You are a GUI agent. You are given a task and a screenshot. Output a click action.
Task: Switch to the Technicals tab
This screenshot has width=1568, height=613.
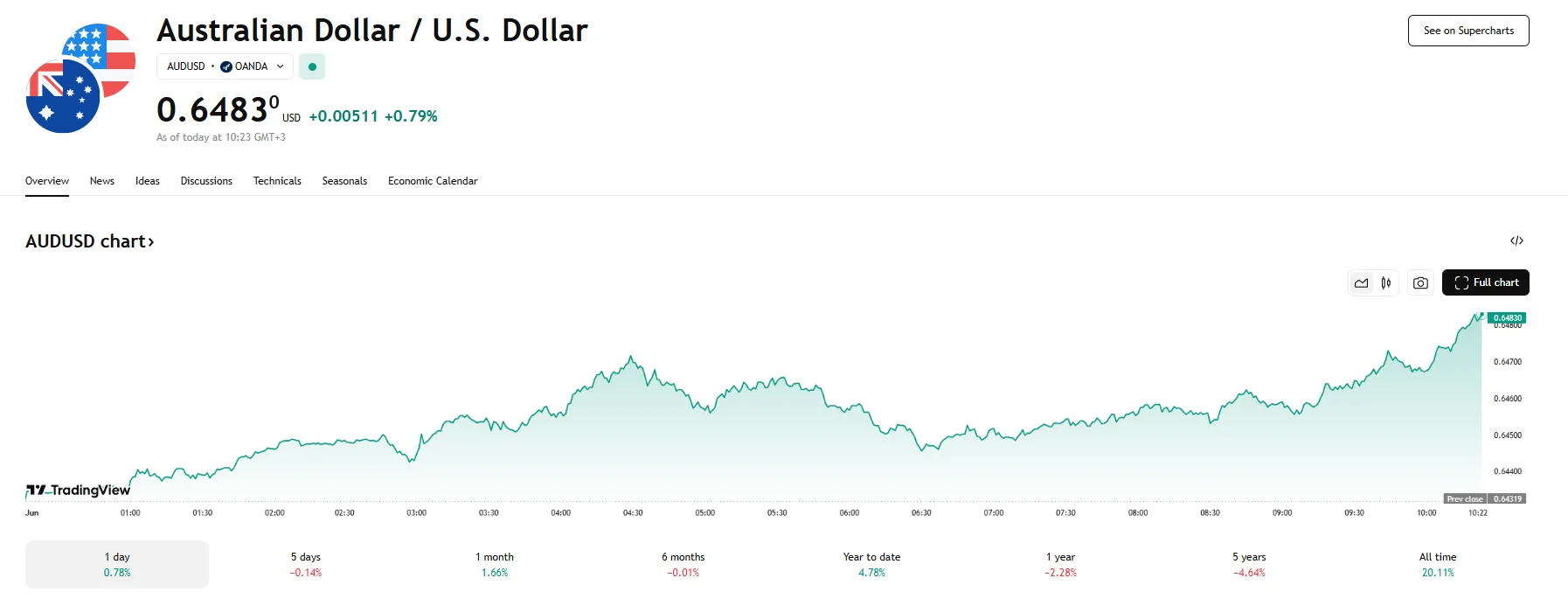point(277,181)
